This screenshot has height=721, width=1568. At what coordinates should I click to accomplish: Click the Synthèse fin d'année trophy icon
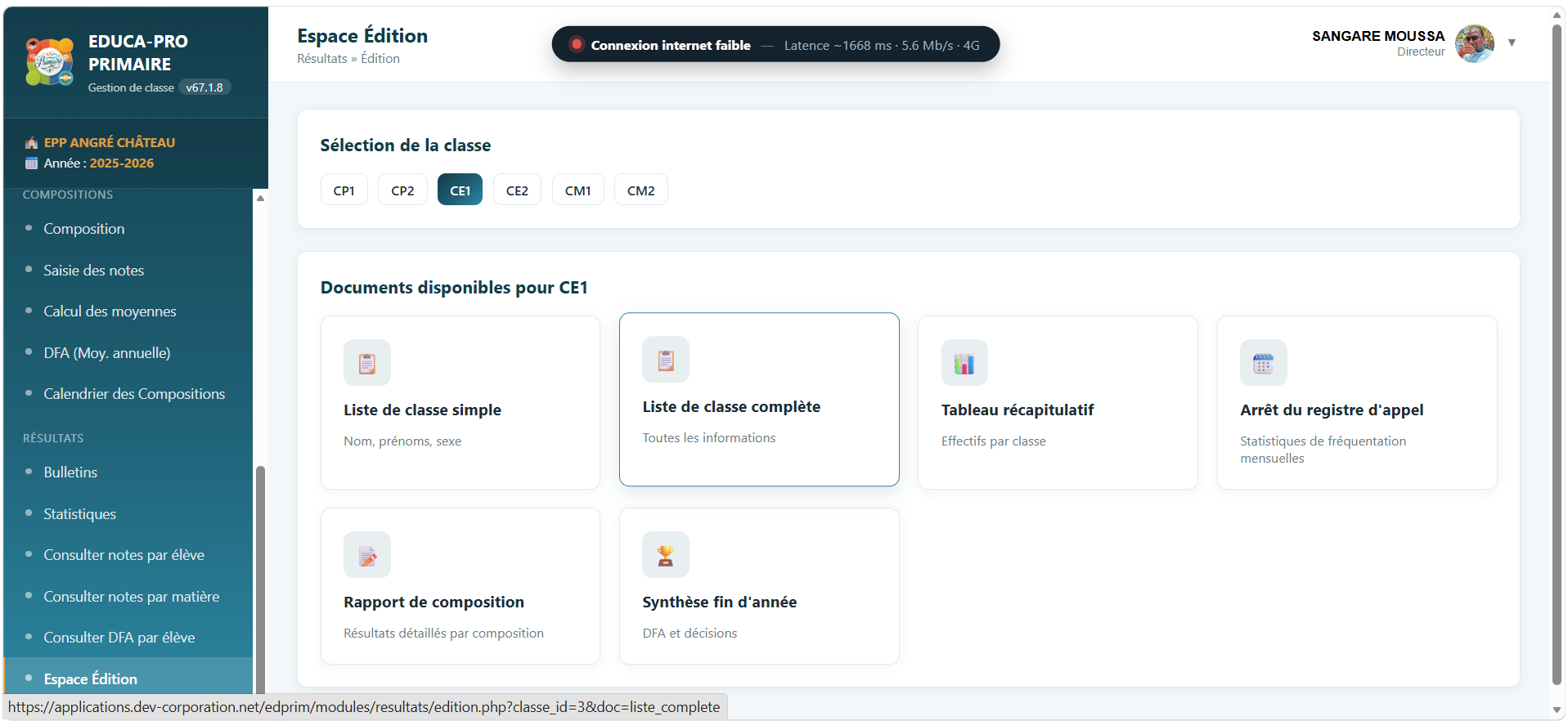(666, 555)
